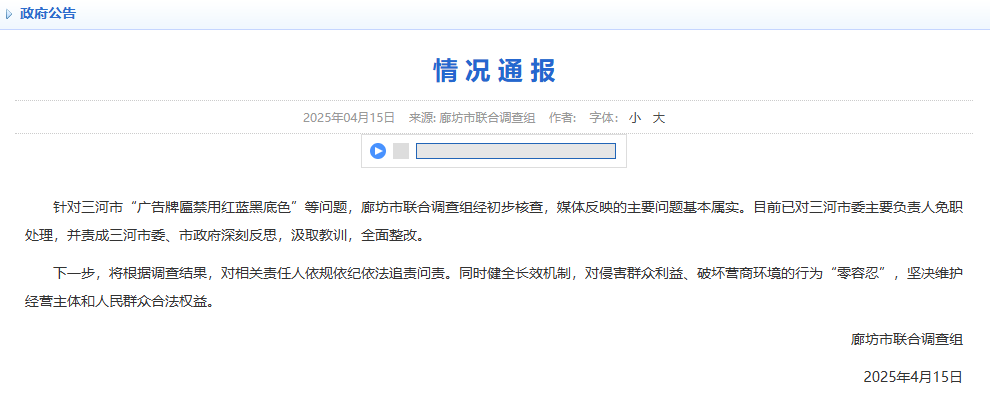Click the headline 情况通报

[x=495, y=70]
